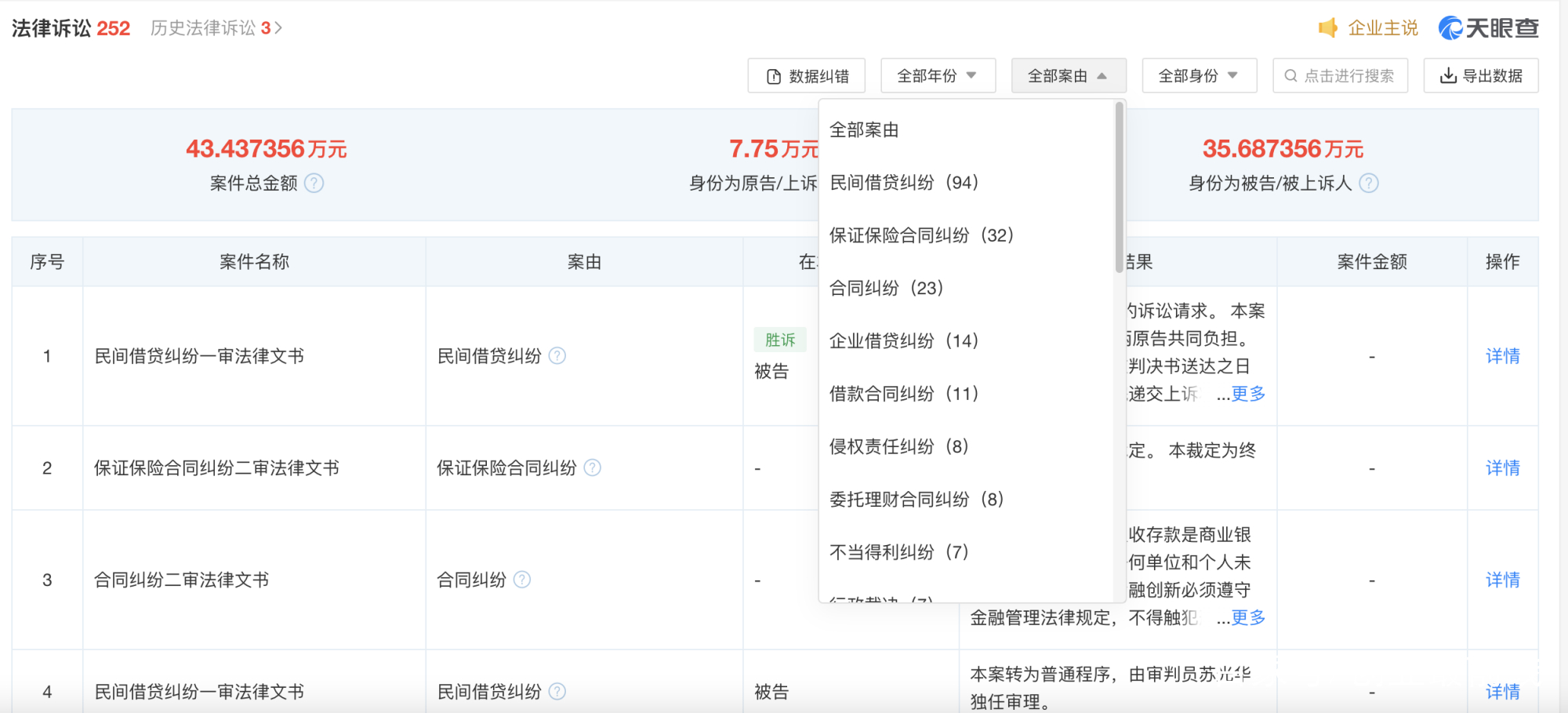Image resolution: width=1568 pixels, height=713 pixels.
Task: Click the 序号 column header
Action: pos(47,262)
